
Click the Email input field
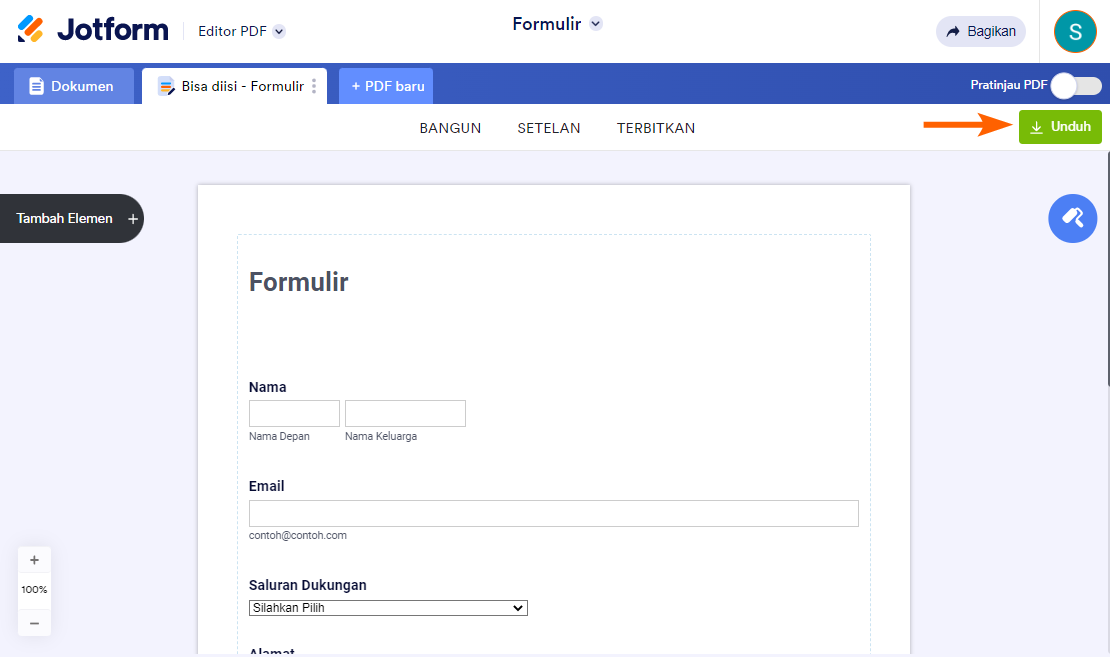tap(553, 513)
